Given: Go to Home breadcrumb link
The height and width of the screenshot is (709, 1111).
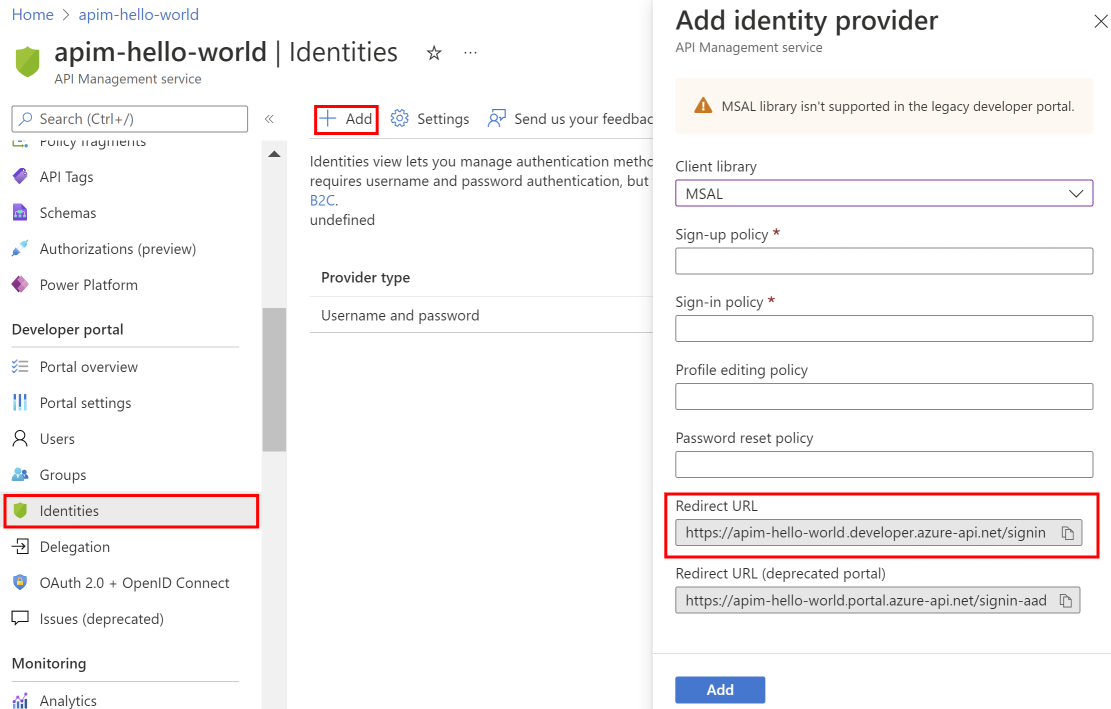Looking at the screenshot, I should coord(32,15).
